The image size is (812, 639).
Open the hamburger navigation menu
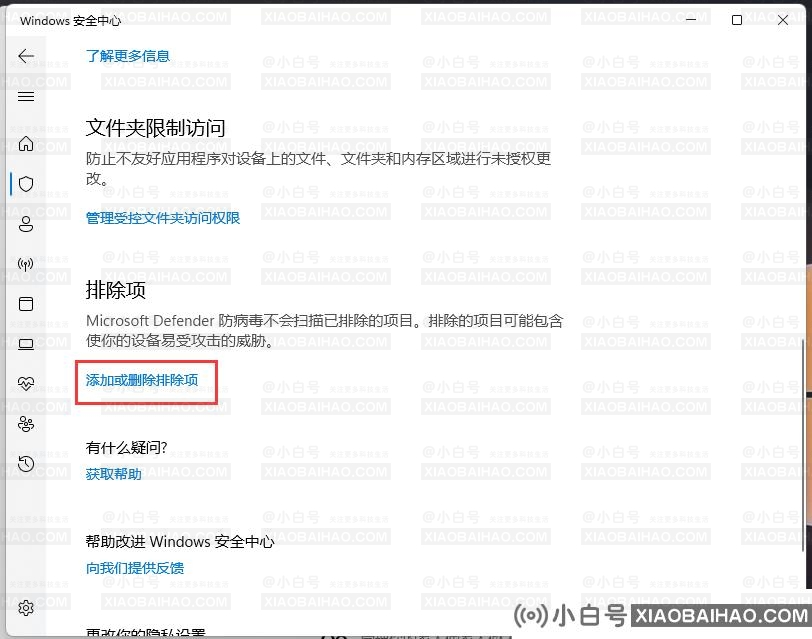tap(26, 96)
